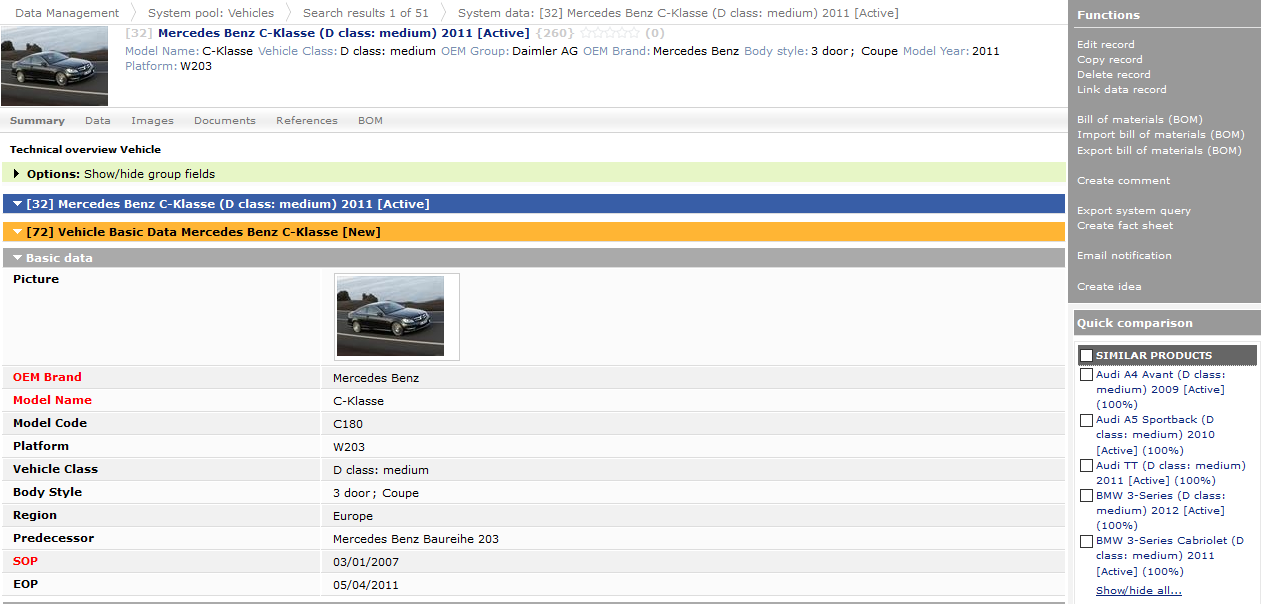Image resolution: width=1261 pixels, height=604 pixels.
Task: Click the red SOP field label
Action: [x=26, y=562]
